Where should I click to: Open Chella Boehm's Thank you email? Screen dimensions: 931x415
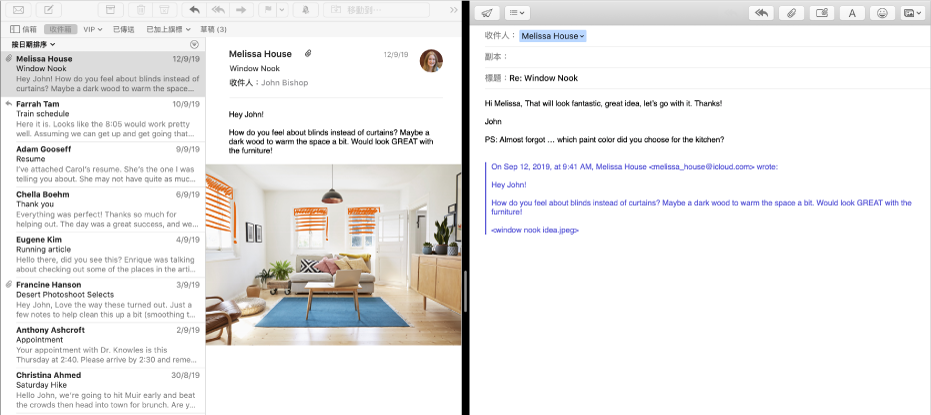click(x=103, y=210)
